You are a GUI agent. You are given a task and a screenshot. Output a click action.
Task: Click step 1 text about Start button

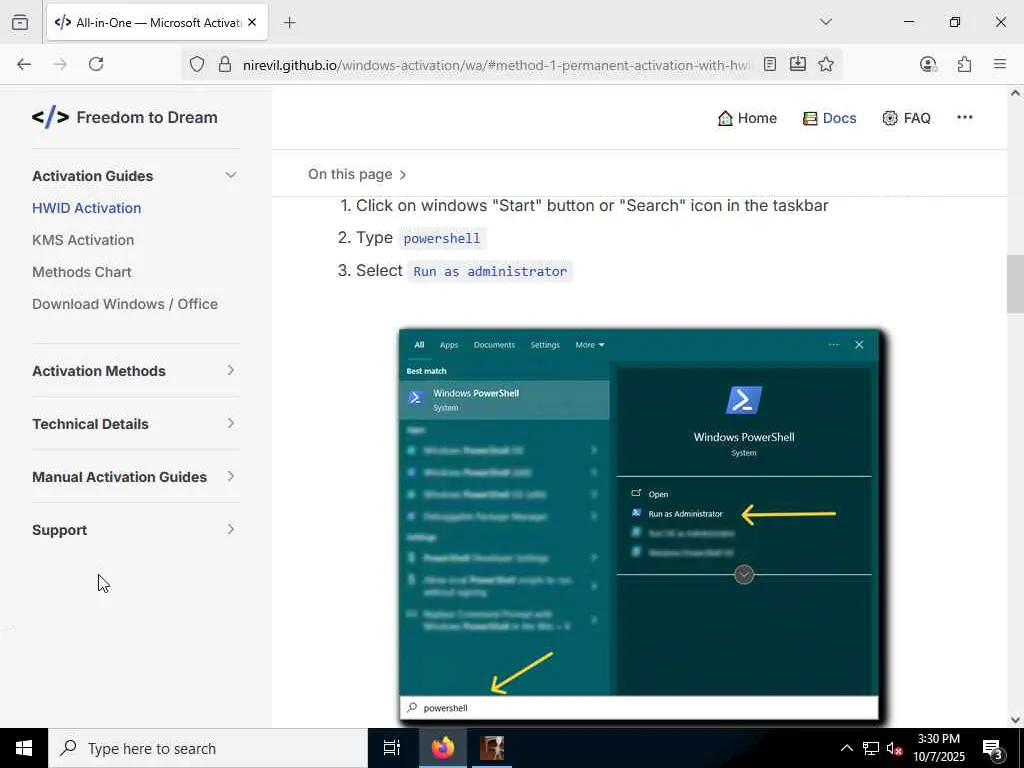pyautogui.click(x=592, y=205)
